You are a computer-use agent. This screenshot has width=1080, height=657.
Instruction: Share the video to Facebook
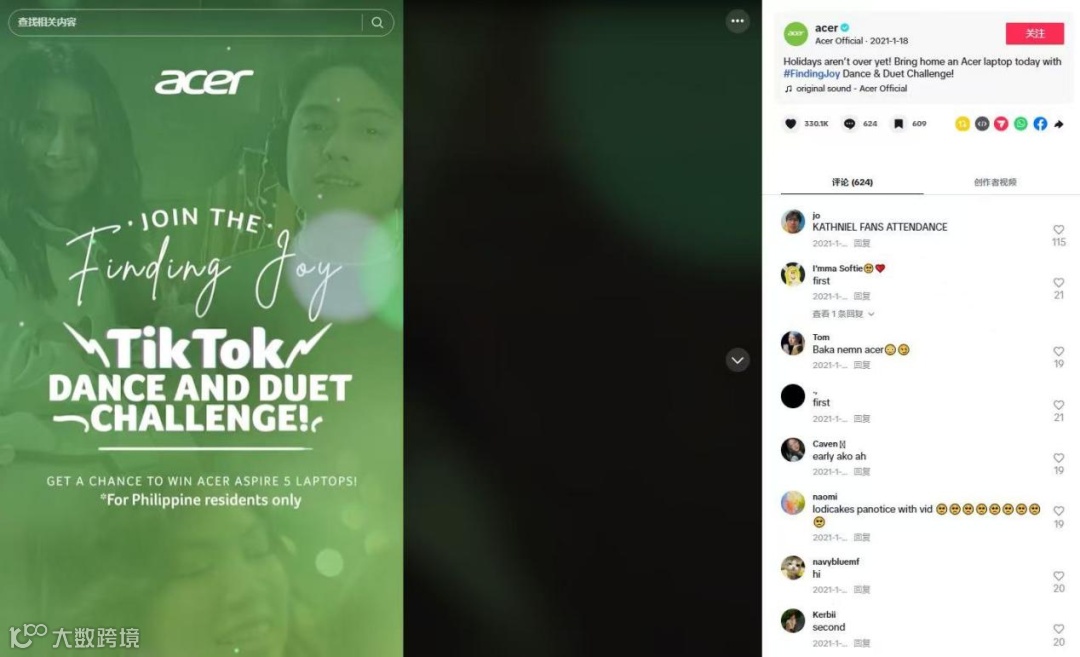1040,123
